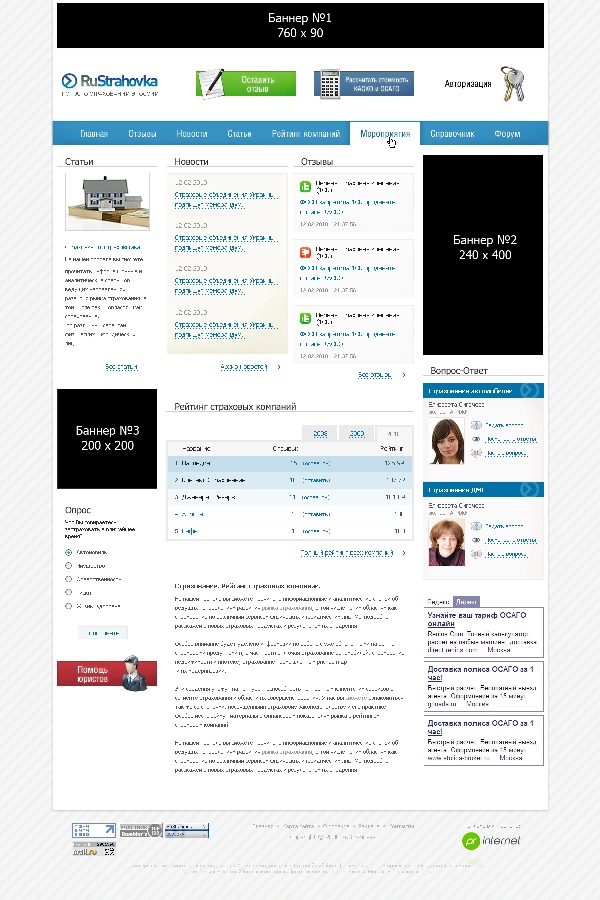Switch the rating table to the 2009 tab

tap(357, 433)
